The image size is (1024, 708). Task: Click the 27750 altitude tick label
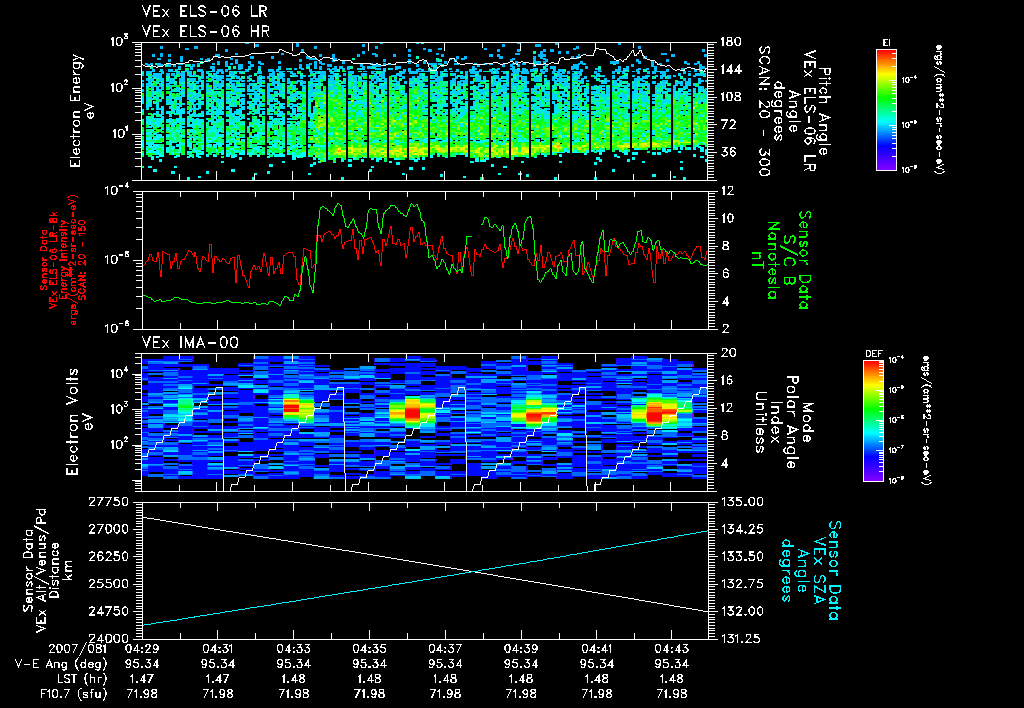coord(108,502)
